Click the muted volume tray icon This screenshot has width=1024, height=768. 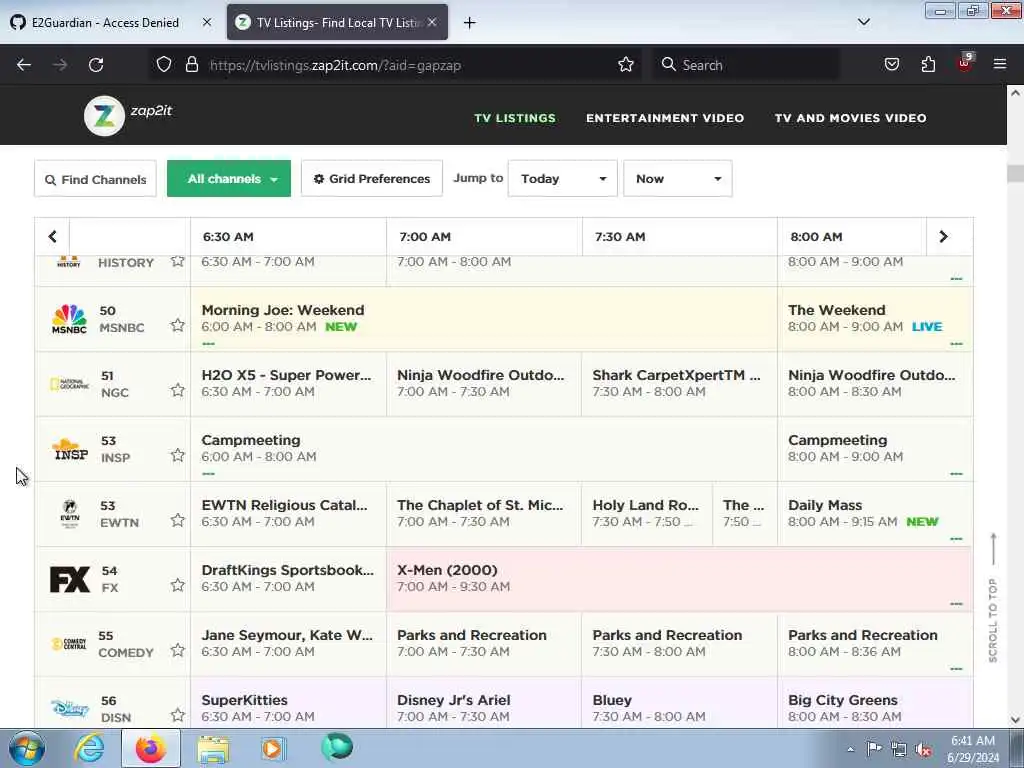[x=923, y=749]
